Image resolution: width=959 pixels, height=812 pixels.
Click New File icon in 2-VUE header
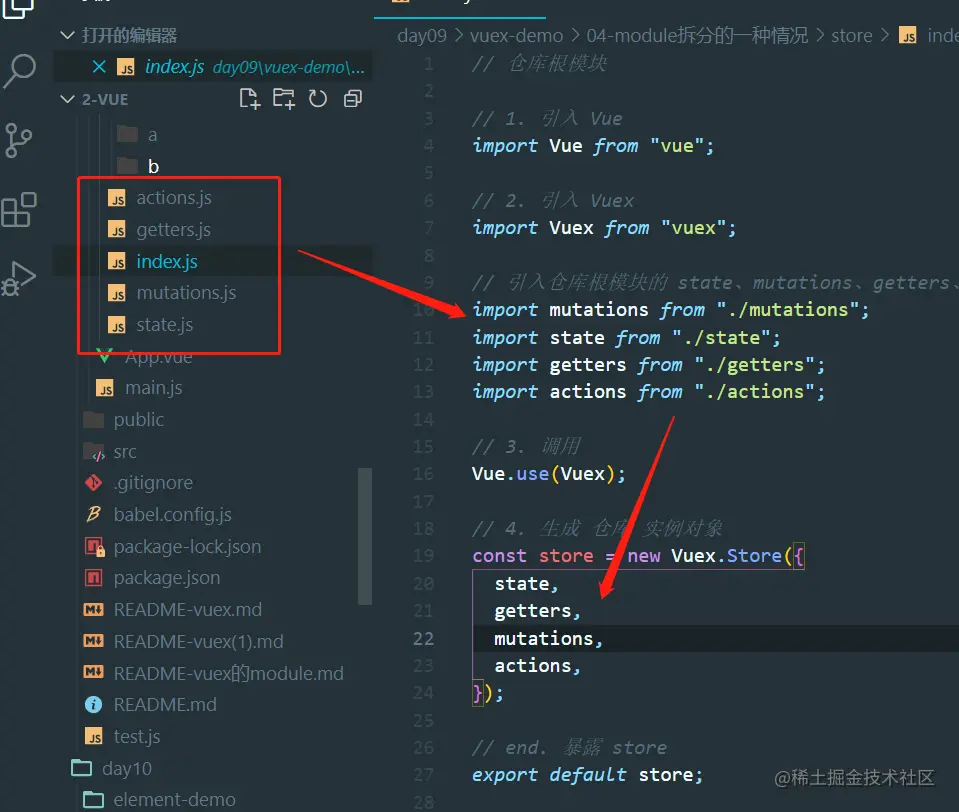[x=250, y=98]
